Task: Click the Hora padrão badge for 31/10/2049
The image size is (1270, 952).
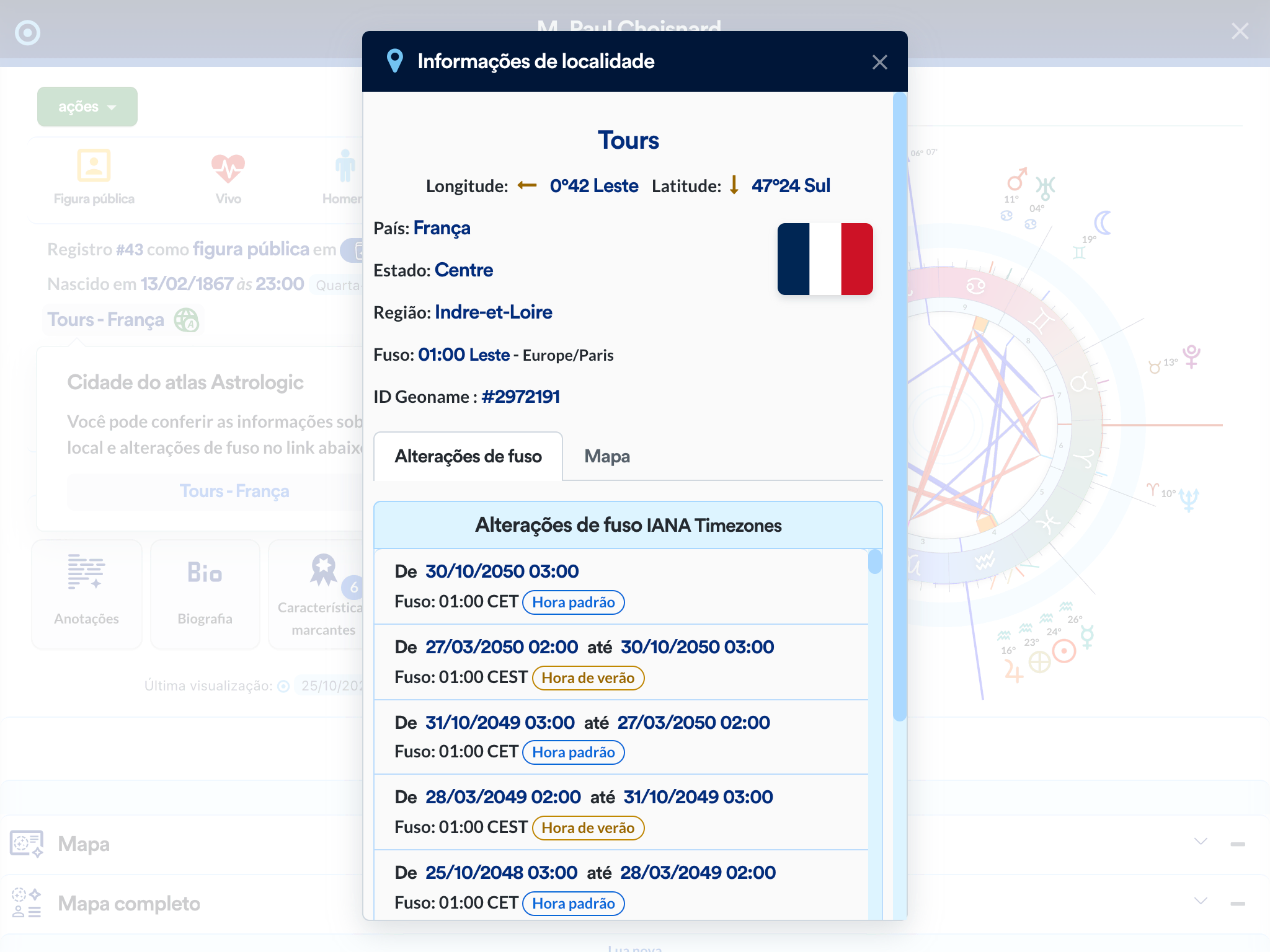Action: tap(574, 752)
